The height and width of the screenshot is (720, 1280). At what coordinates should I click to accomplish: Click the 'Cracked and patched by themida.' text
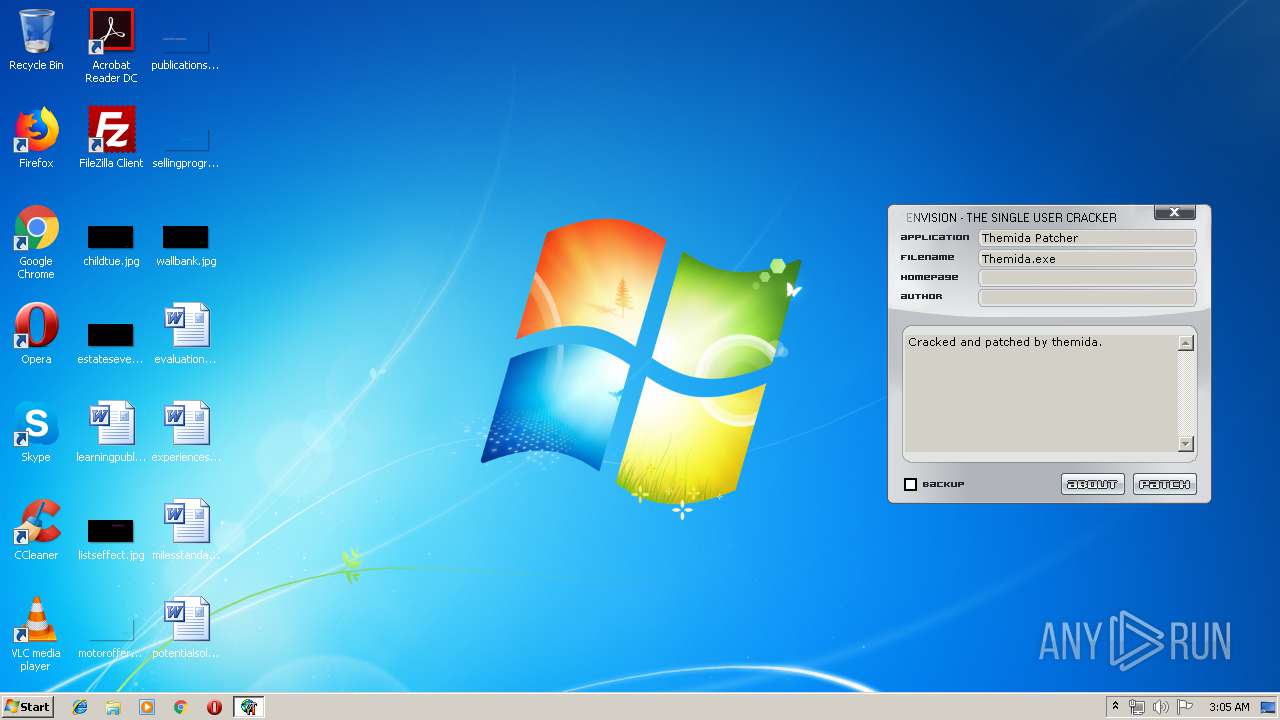click(x=1005, y=342)
